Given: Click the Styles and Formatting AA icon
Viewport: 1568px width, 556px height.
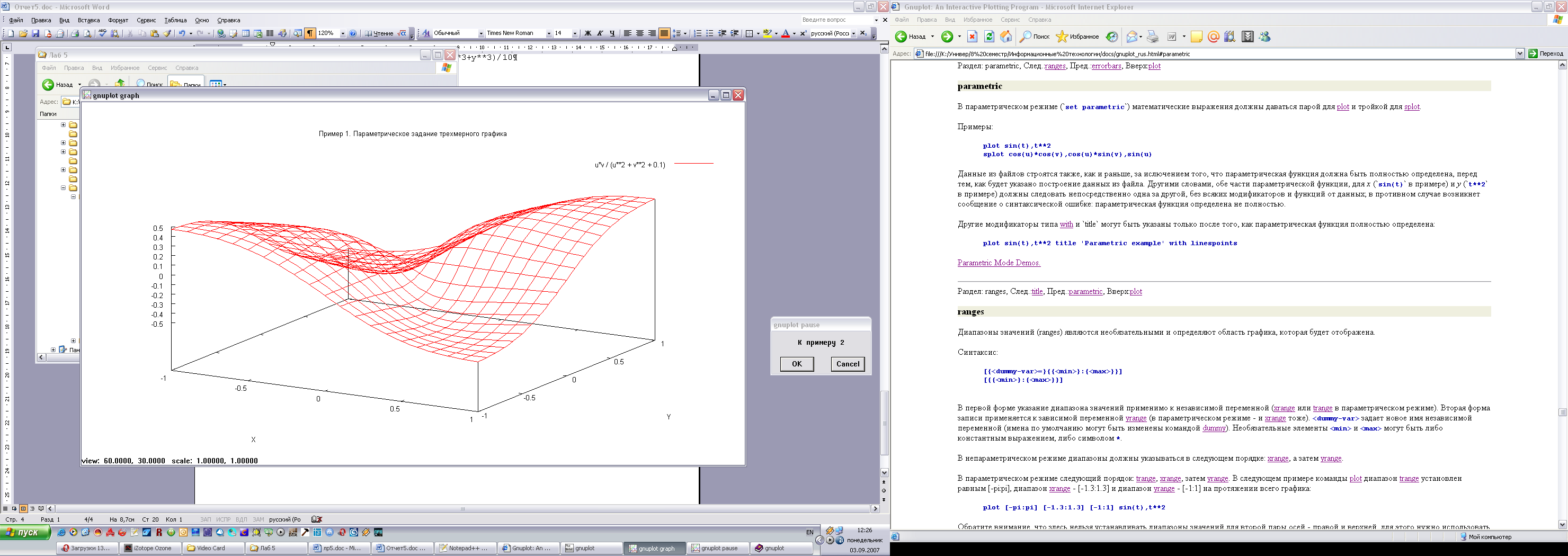Looking at the screenshot, I should coord(426,33).
